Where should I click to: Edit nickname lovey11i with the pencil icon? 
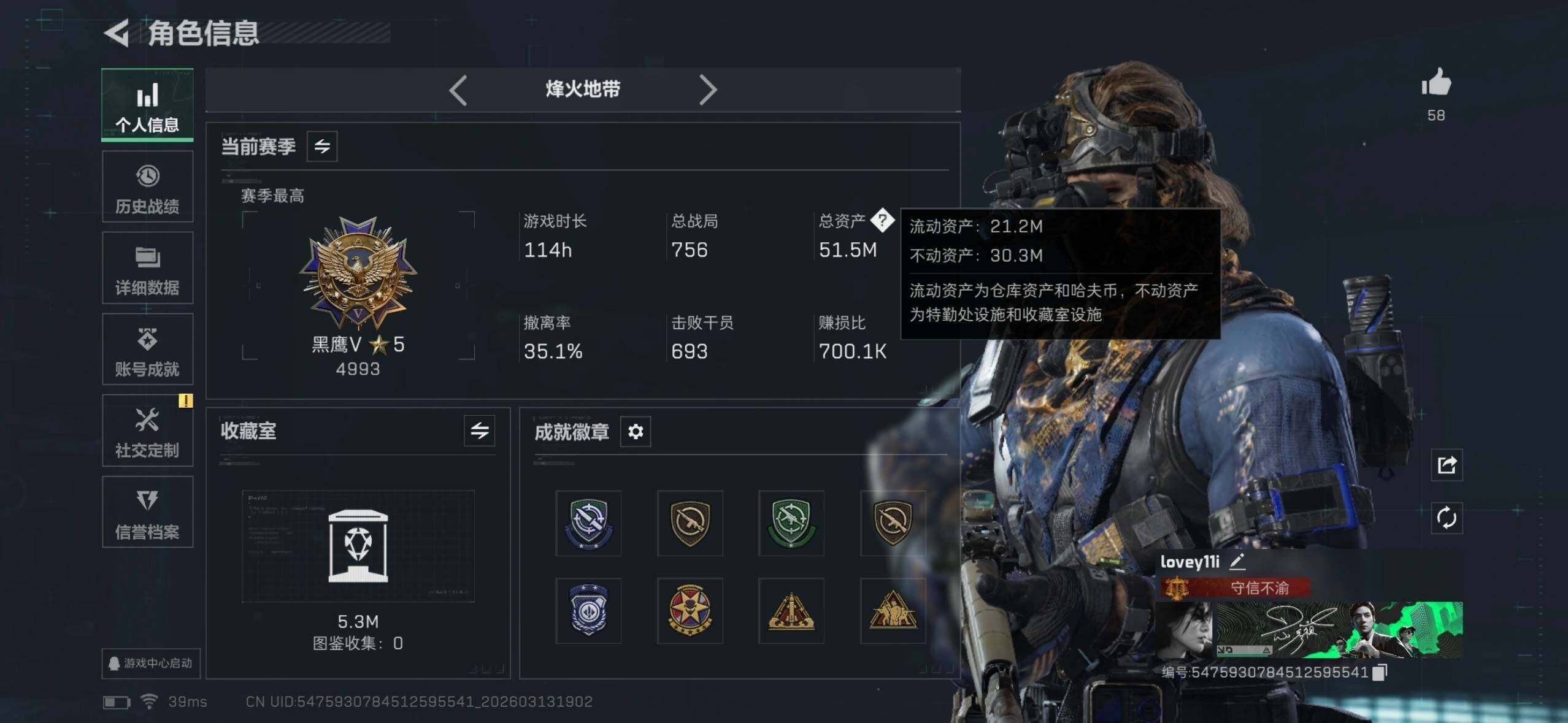[1237, 561]
